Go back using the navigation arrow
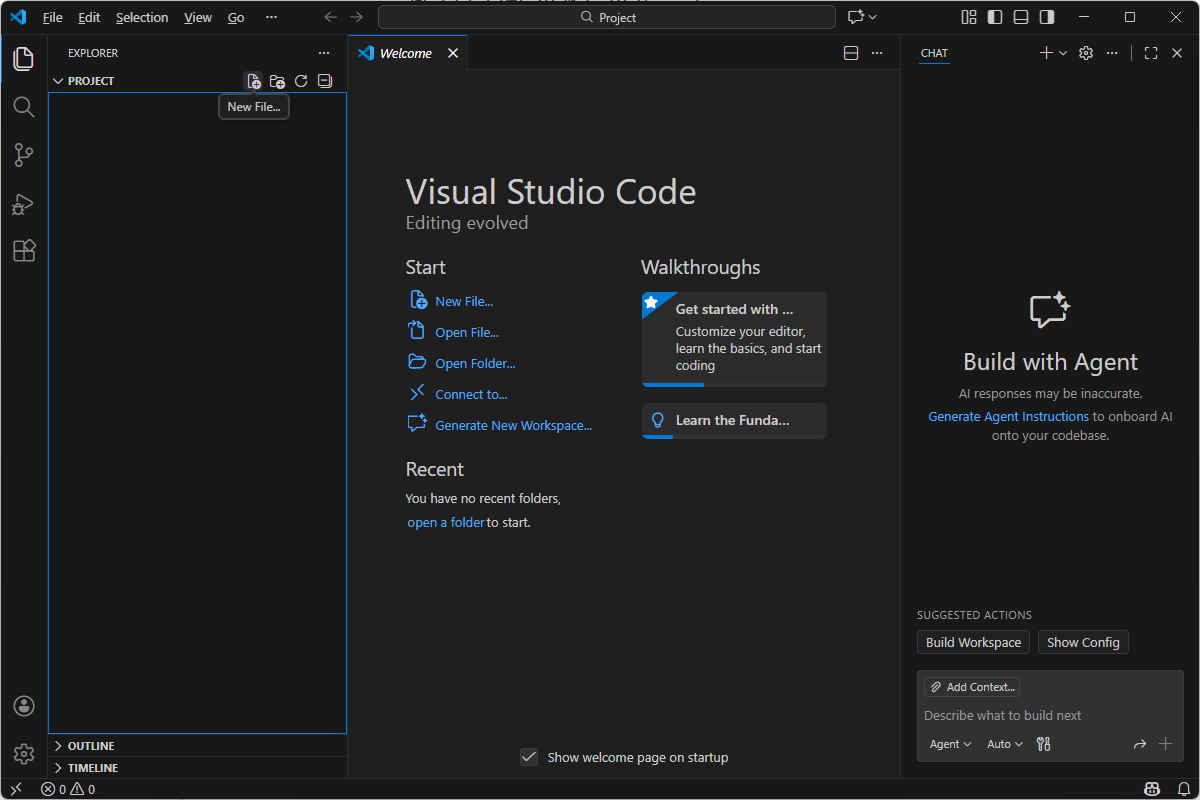The height and width of the screenshot is (800, 1200). (331, 17)
